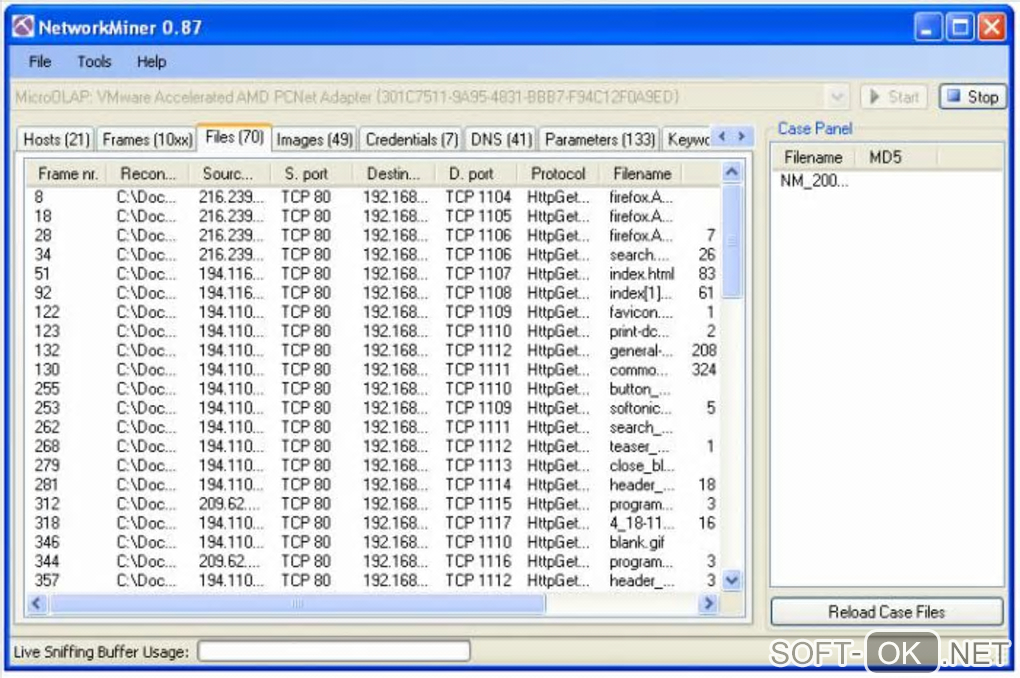1020x678 pixels.
Task: Switch to the Hosts (21) tab
Action: point(56,139)
